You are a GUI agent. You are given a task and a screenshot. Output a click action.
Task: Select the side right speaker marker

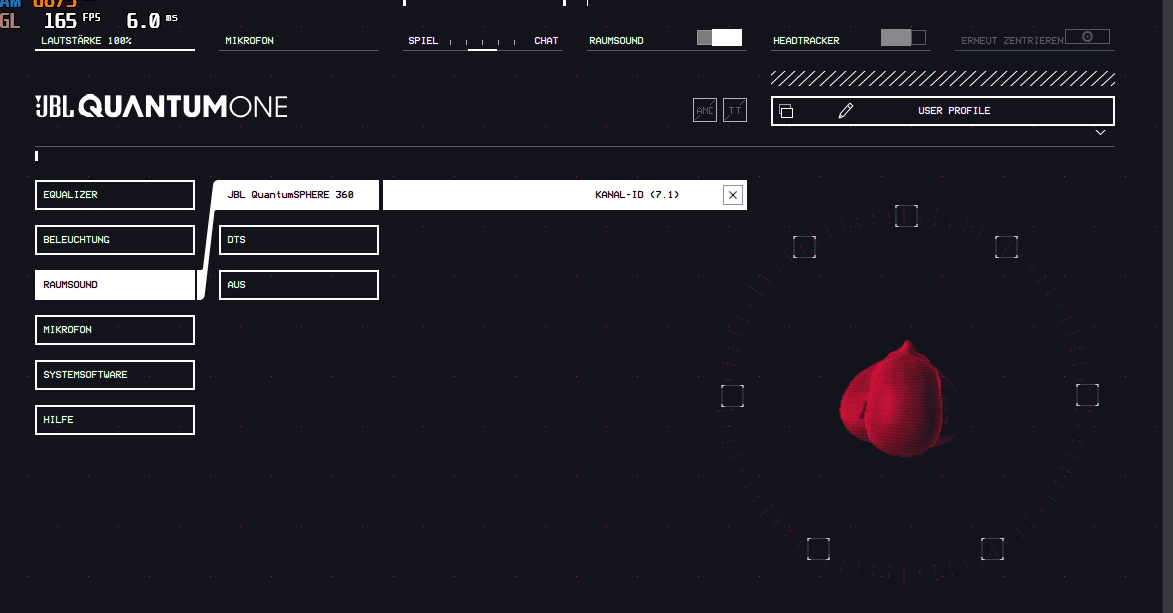[x=1087, y=394]
